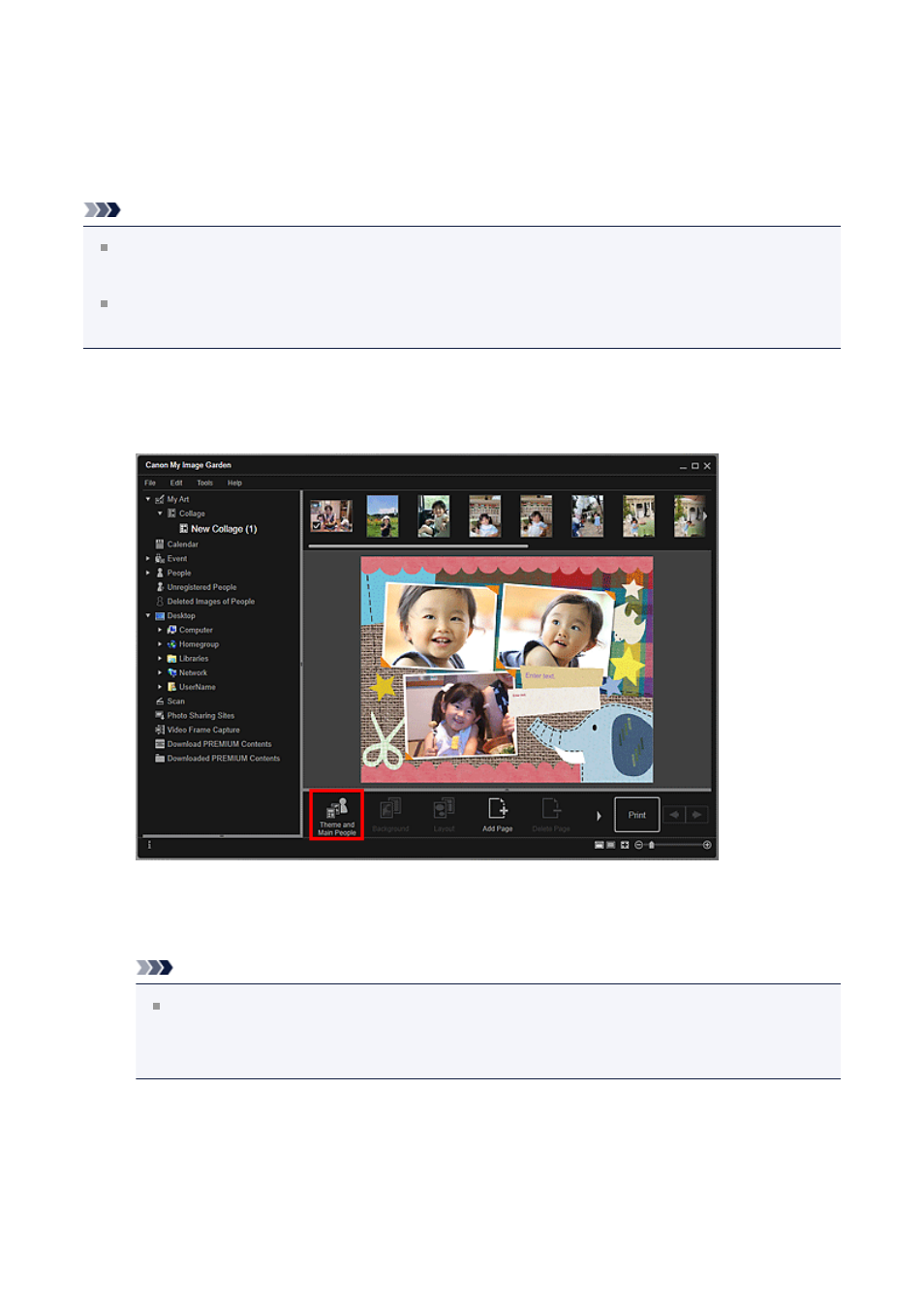Open Download PREMIUM Contents icon
The width and height of the screenshot is (924, 1308).
coord(160,744)
